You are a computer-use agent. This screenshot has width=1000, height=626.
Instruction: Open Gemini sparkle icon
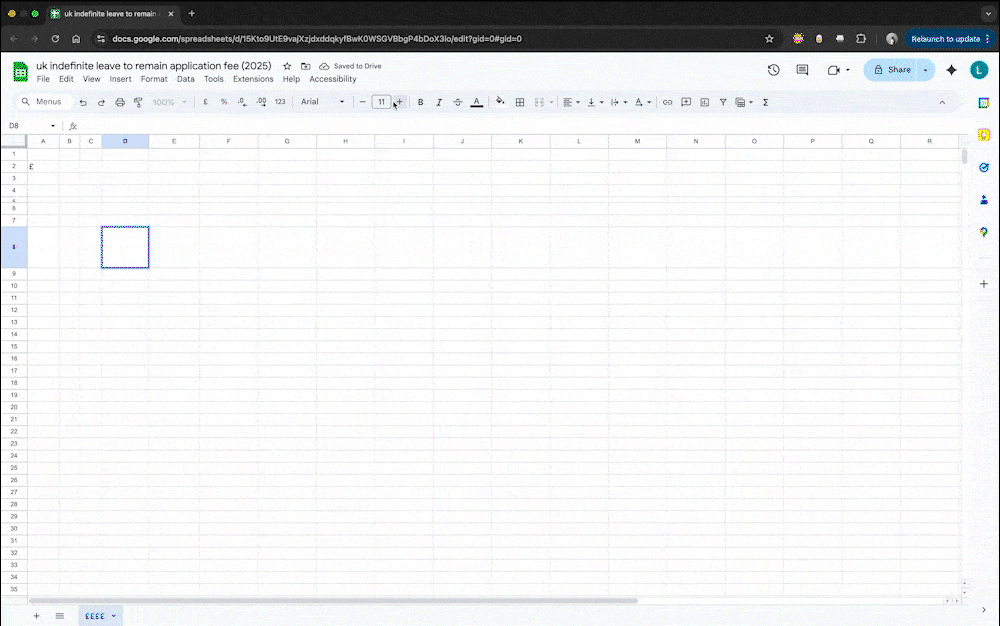point(952,70)
